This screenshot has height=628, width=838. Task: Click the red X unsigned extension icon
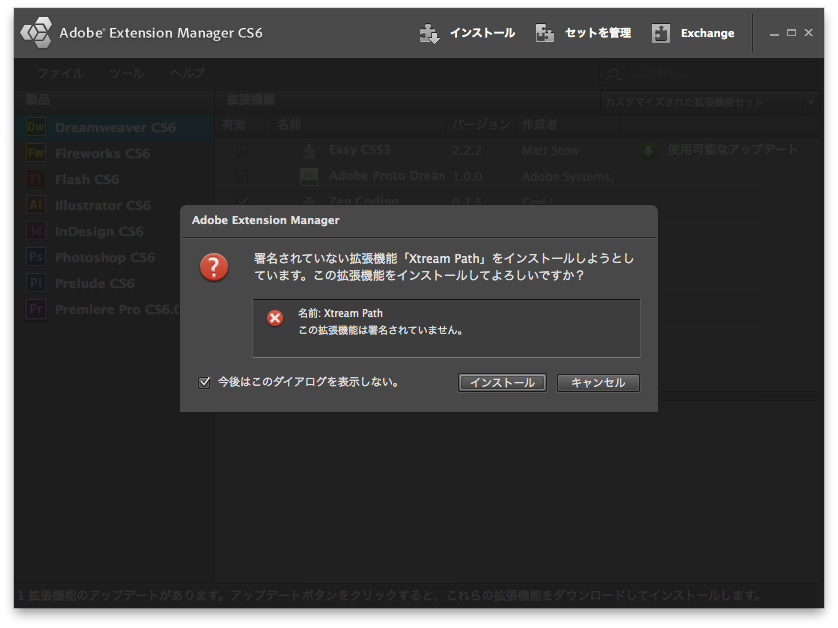[x=275, y=319]
